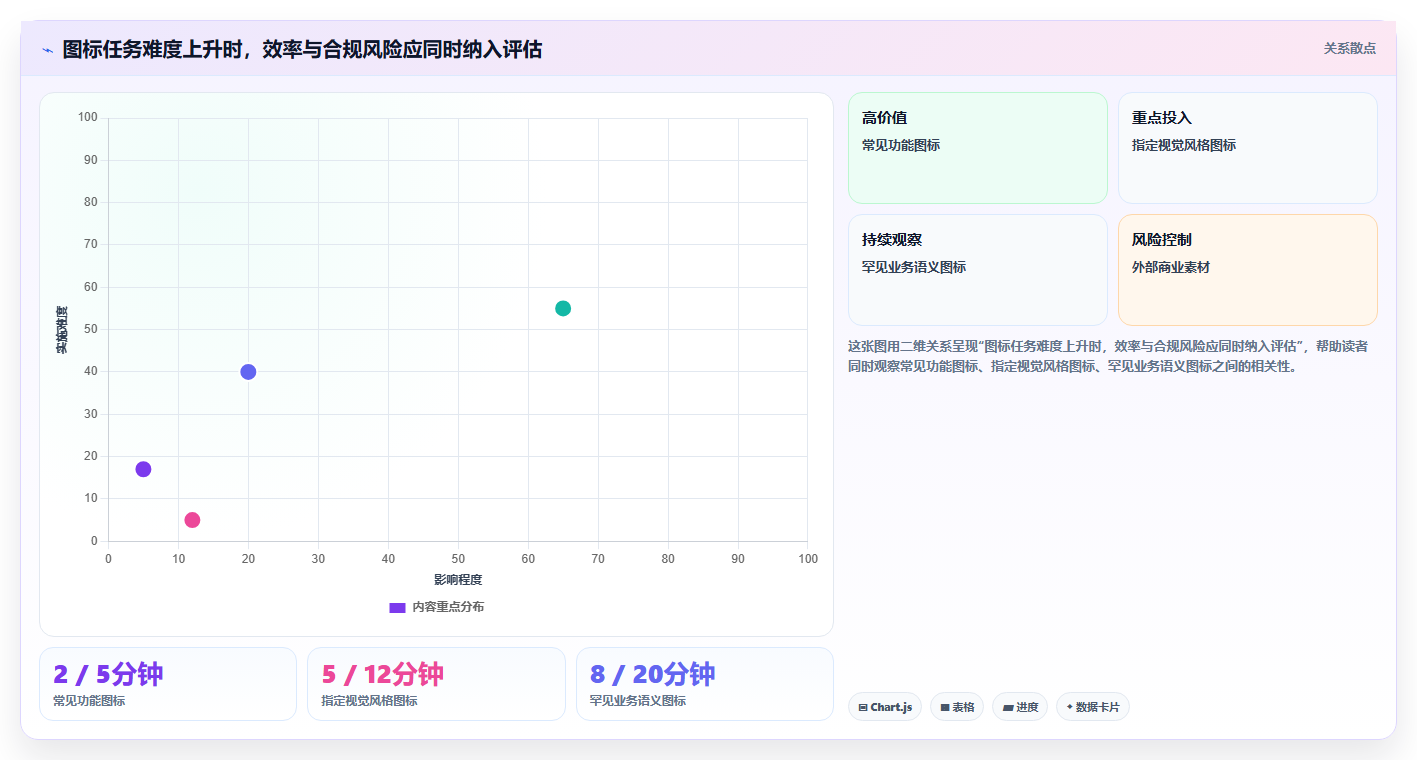
Task: Click the description paragraph starting 这张图用二维关系呈现
Action: tap(1108, 356)
